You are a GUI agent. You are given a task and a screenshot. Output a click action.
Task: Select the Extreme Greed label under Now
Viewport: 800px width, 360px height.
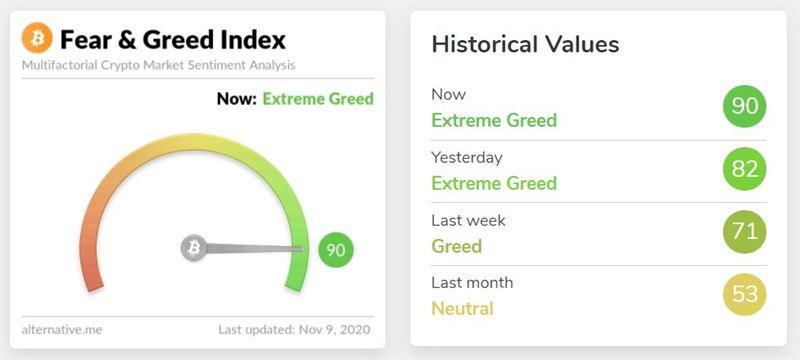pyautogui.click(x=494, y=120)
